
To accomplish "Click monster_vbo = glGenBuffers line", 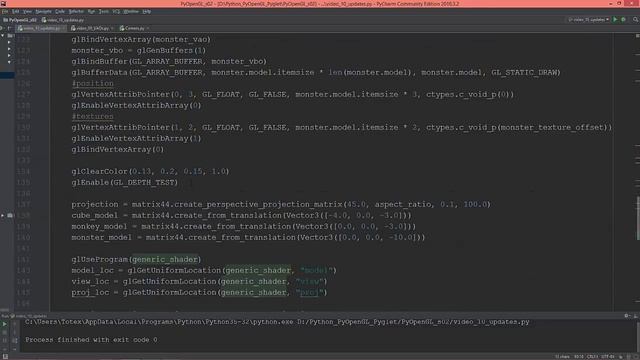I will click(x=139, y=50).
